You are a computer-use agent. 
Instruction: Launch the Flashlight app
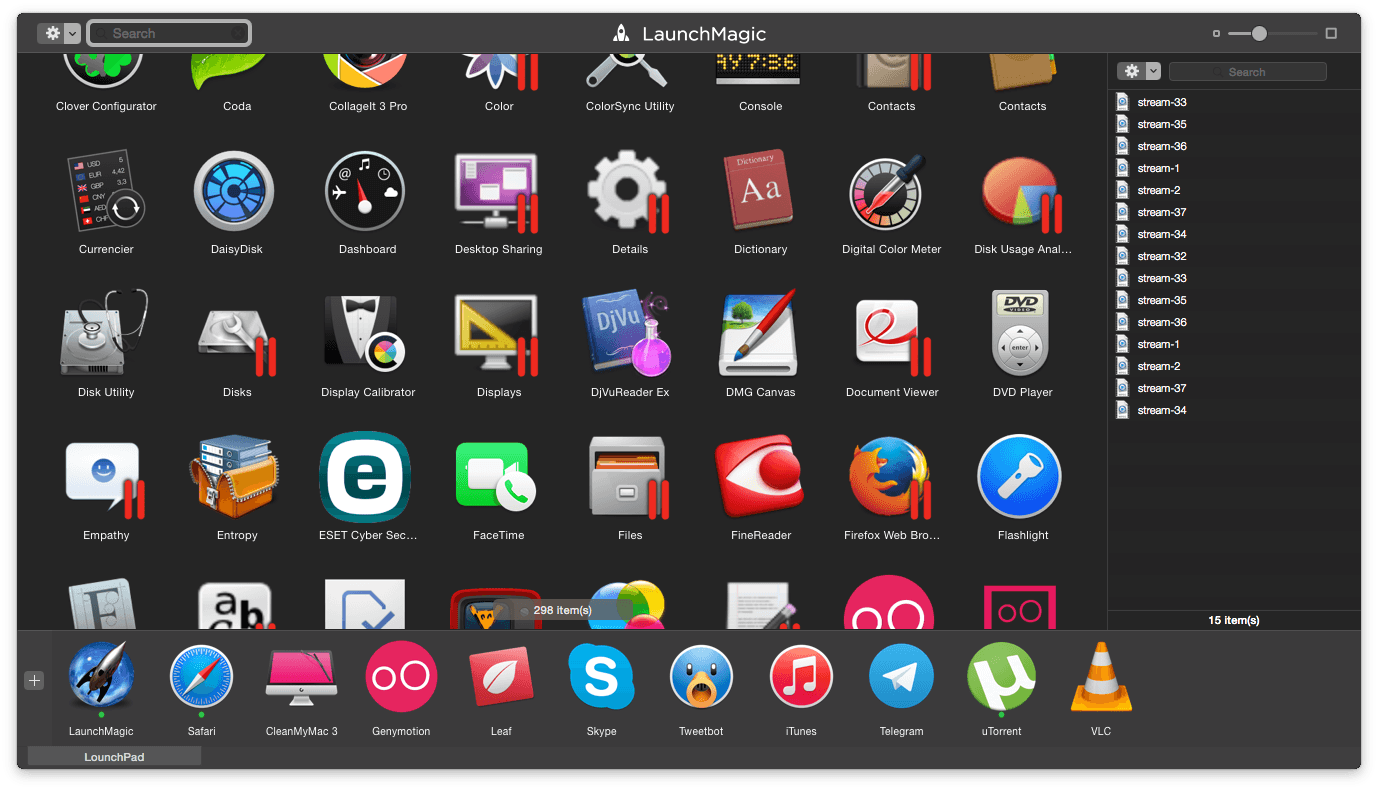click(x=1020, y=476)
